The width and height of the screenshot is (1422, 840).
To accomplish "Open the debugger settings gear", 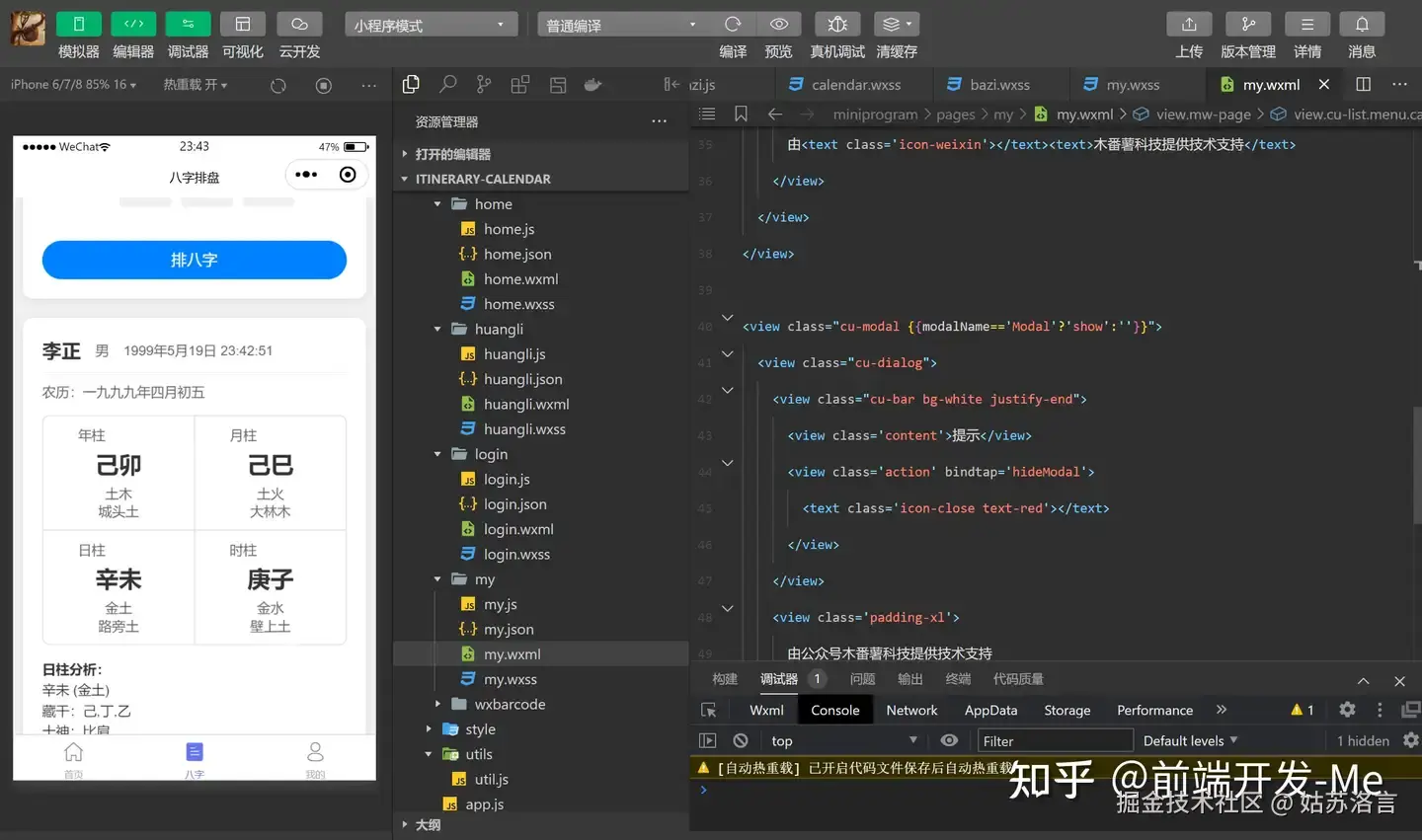I will [1347, 710].
